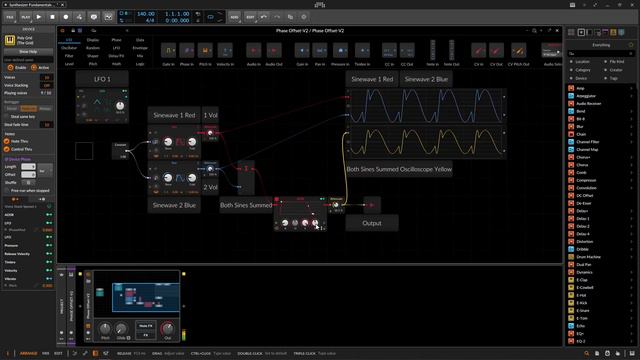Open the PLAY menu
The width and height of the screenshot is (640, 360).
[25, 17]
